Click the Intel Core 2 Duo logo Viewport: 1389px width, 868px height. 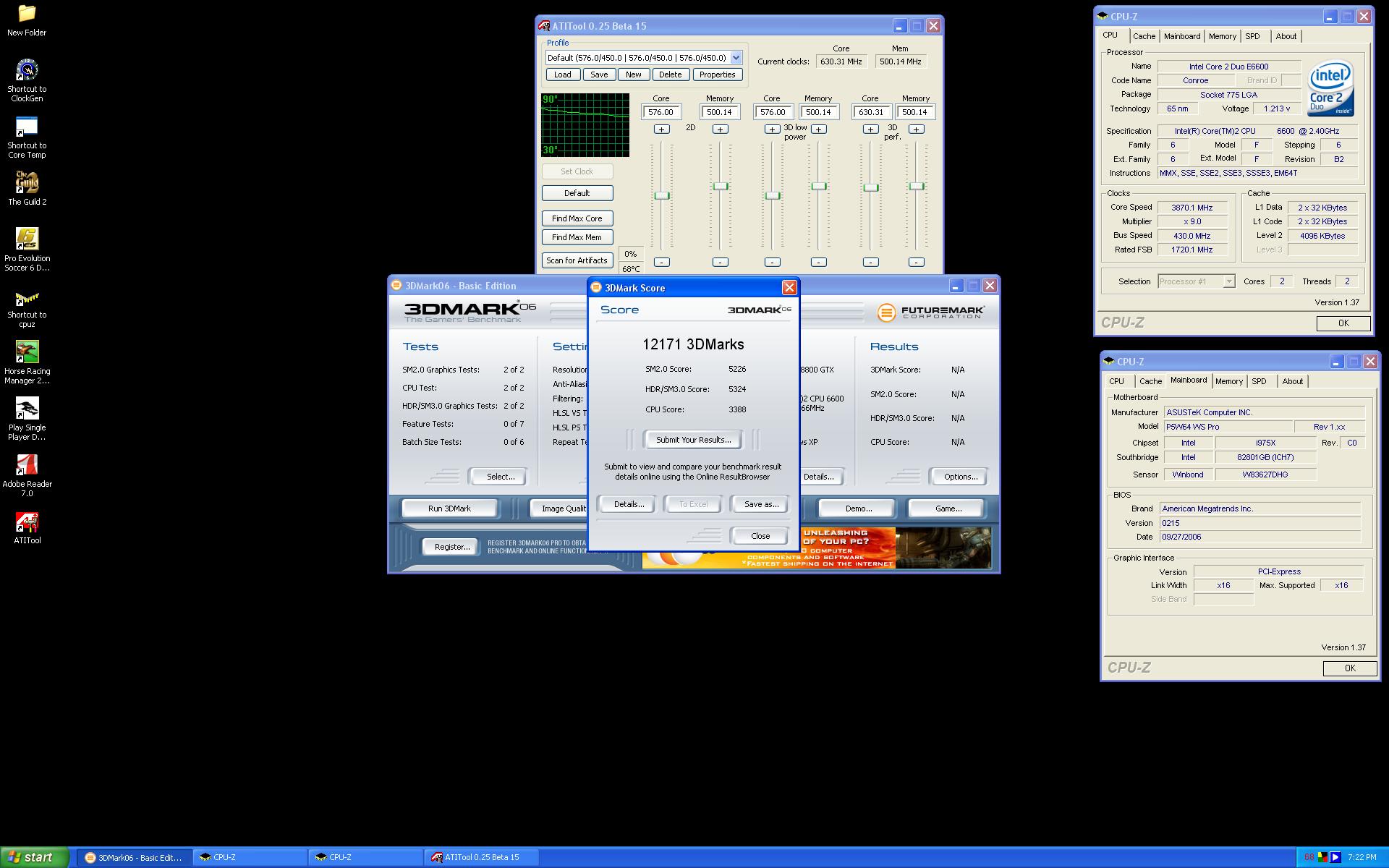tap(1330, 88)
